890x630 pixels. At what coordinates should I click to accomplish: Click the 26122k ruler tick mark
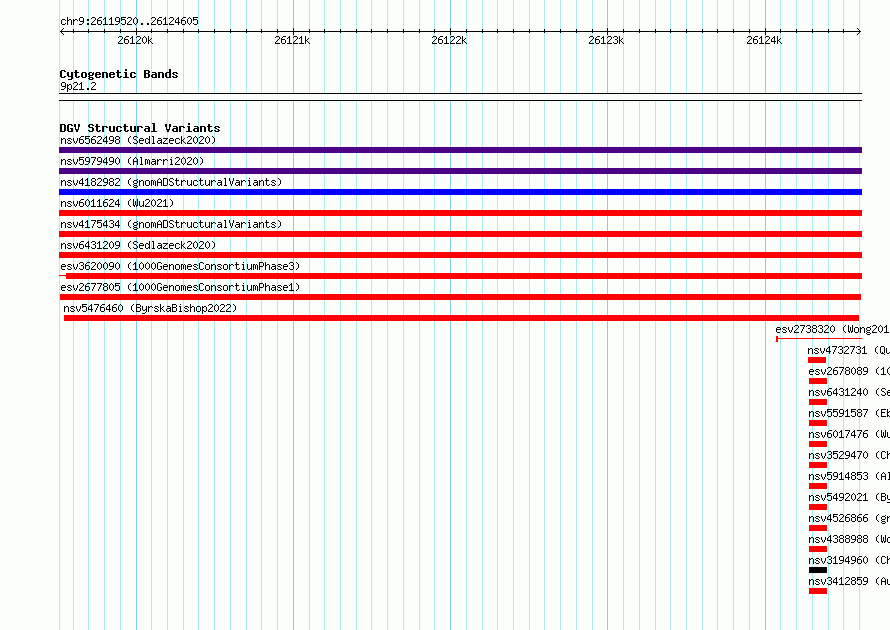pos(450,31)
